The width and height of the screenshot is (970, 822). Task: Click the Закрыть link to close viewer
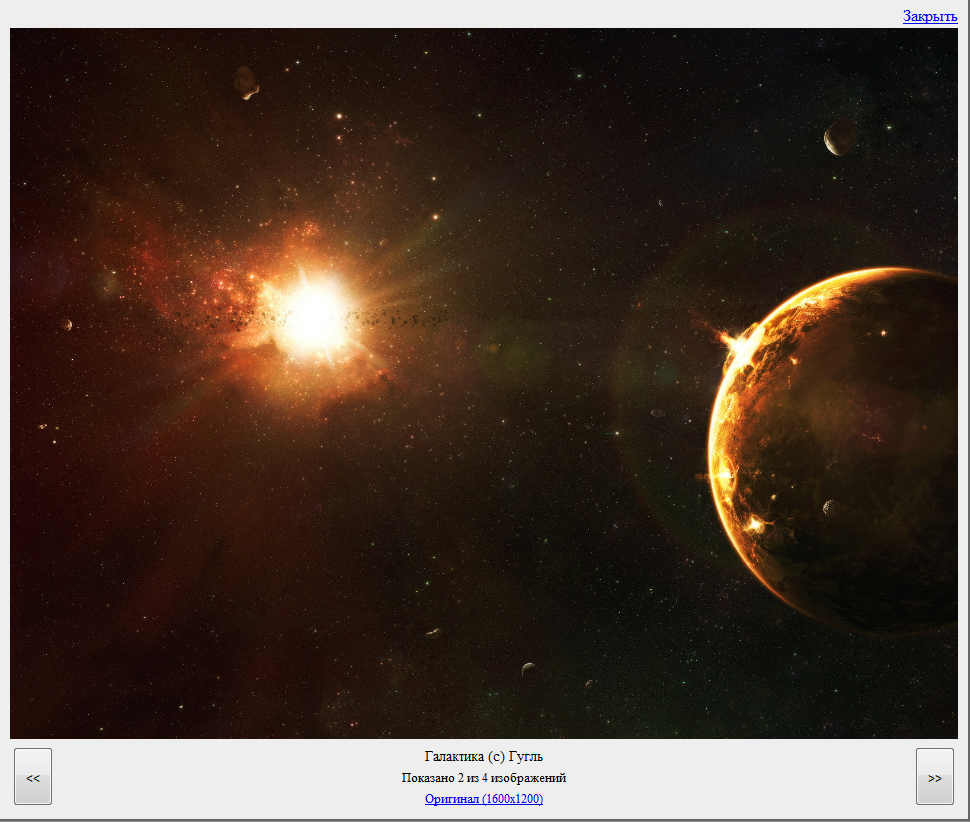tap(929, 16)
